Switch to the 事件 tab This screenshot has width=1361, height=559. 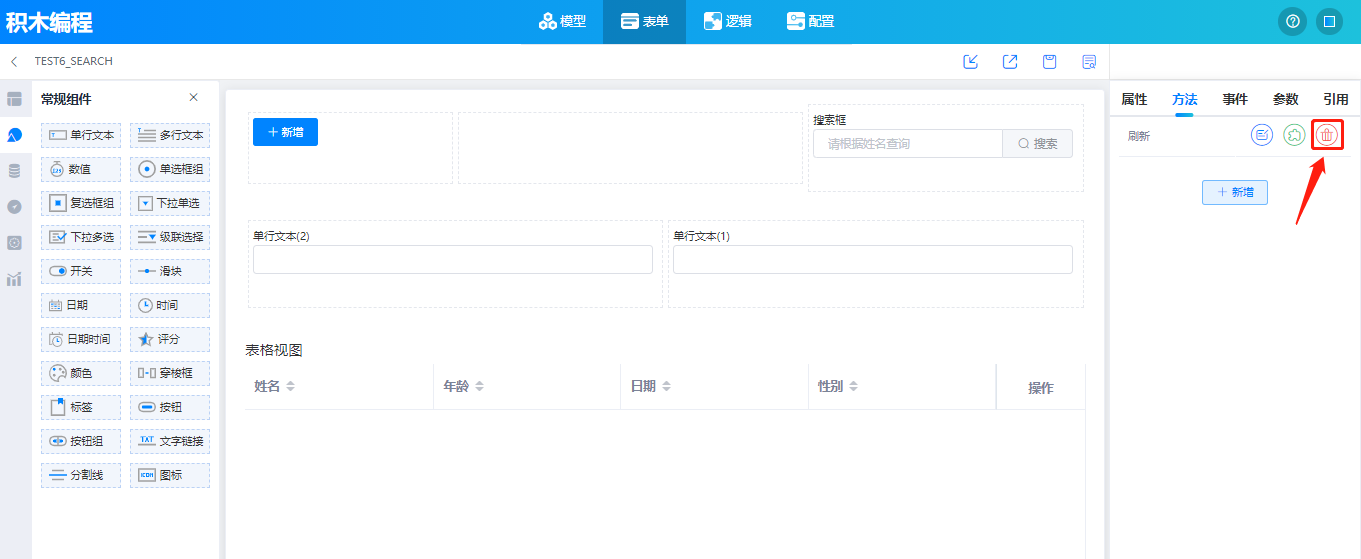pyautogui.click(x=1235, y=99)
